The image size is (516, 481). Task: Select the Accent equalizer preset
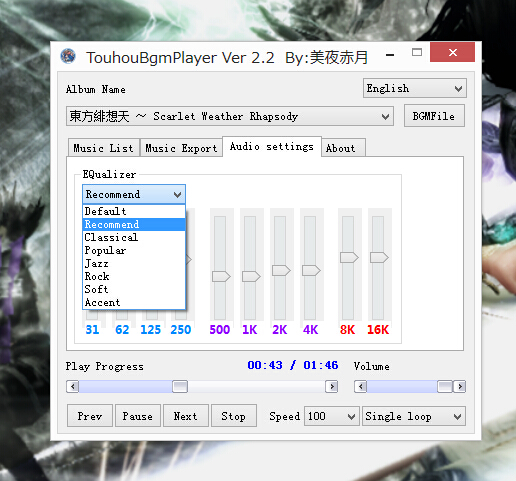pyautogui.click(x=134, y=302)
